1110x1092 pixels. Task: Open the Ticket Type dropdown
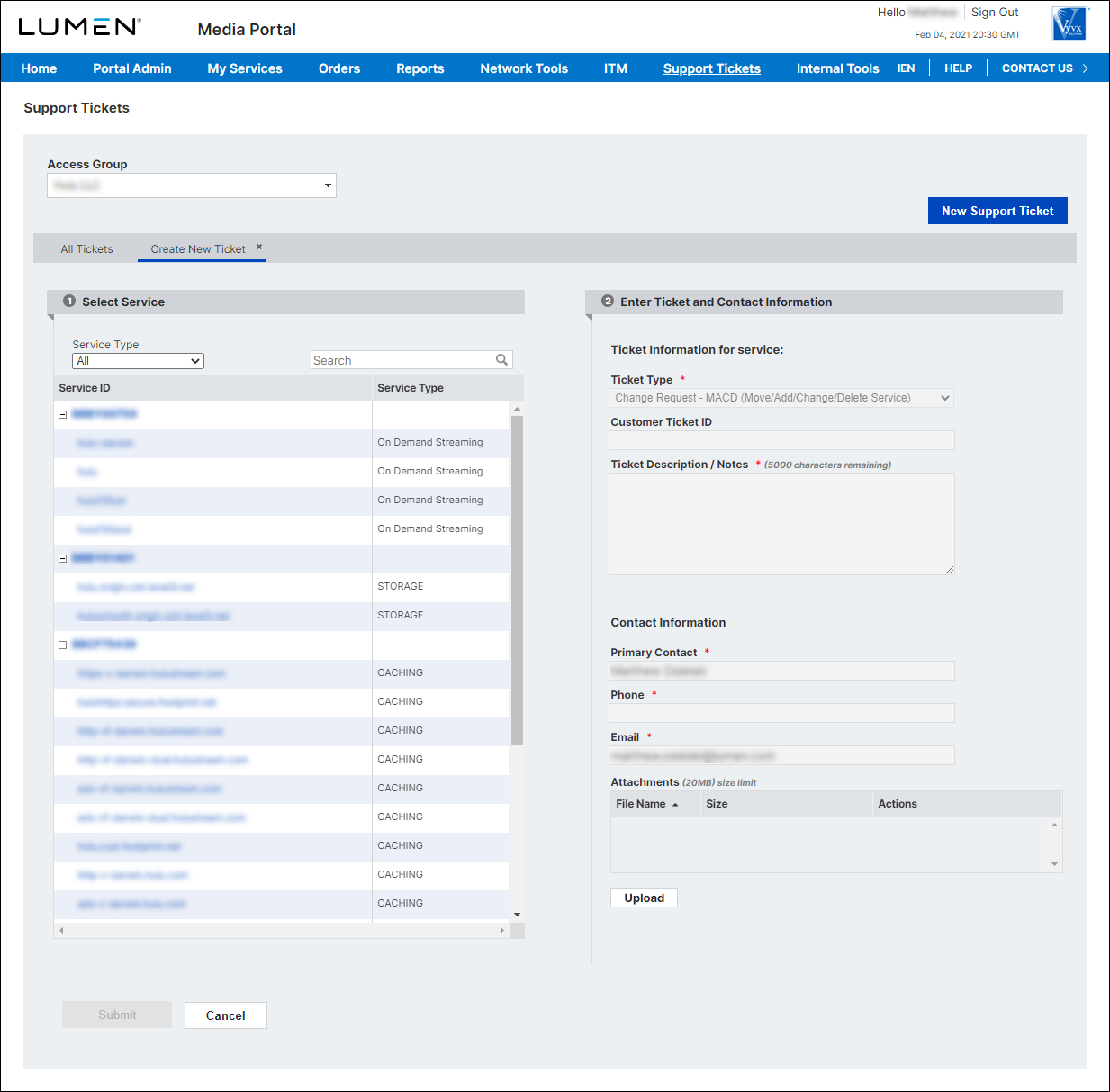point(781,398)
